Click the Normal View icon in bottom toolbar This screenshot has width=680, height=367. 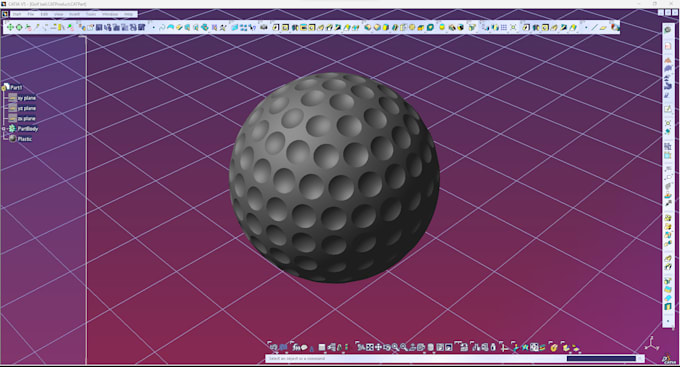[412, 347]
